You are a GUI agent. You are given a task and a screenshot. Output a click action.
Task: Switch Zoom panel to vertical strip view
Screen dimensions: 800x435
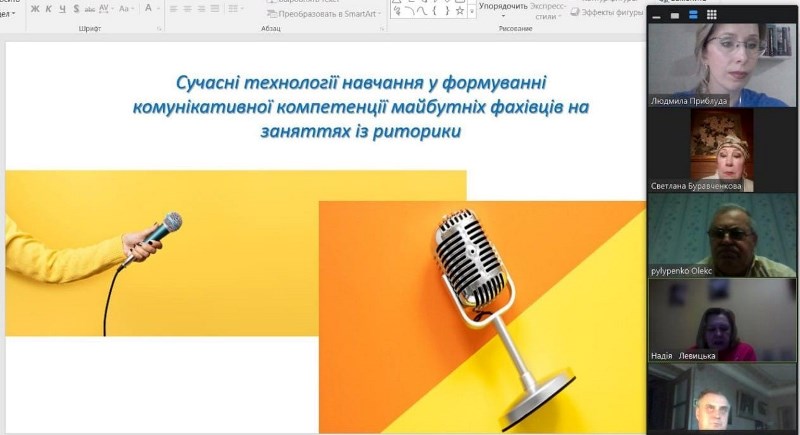694,15
